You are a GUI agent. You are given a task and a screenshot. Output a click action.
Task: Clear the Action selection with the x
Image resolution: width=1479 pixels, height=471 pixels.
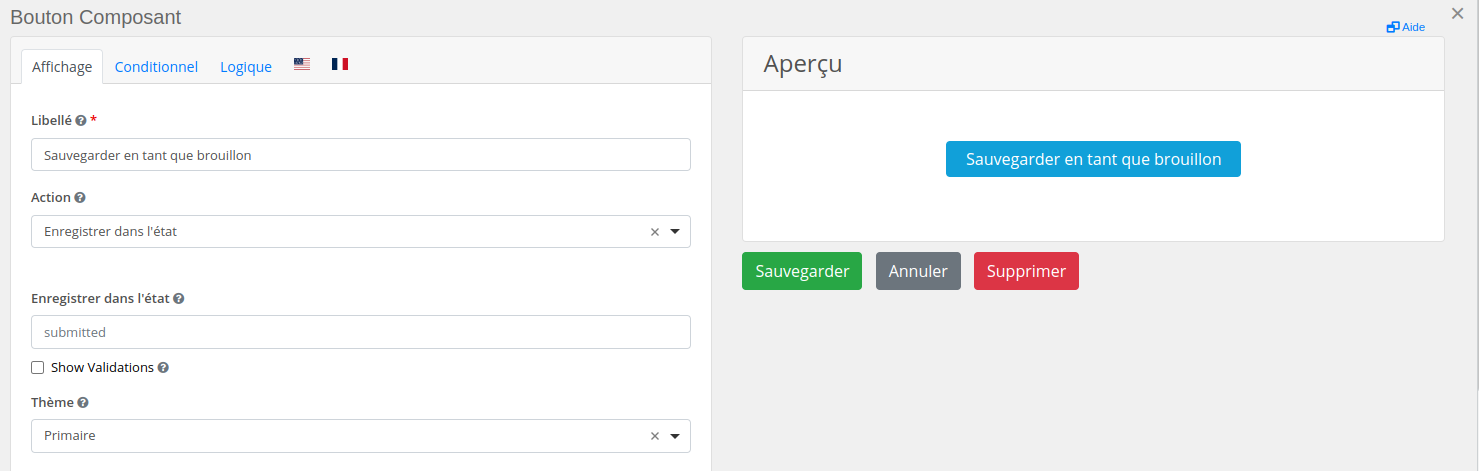[x=655, y=232]
